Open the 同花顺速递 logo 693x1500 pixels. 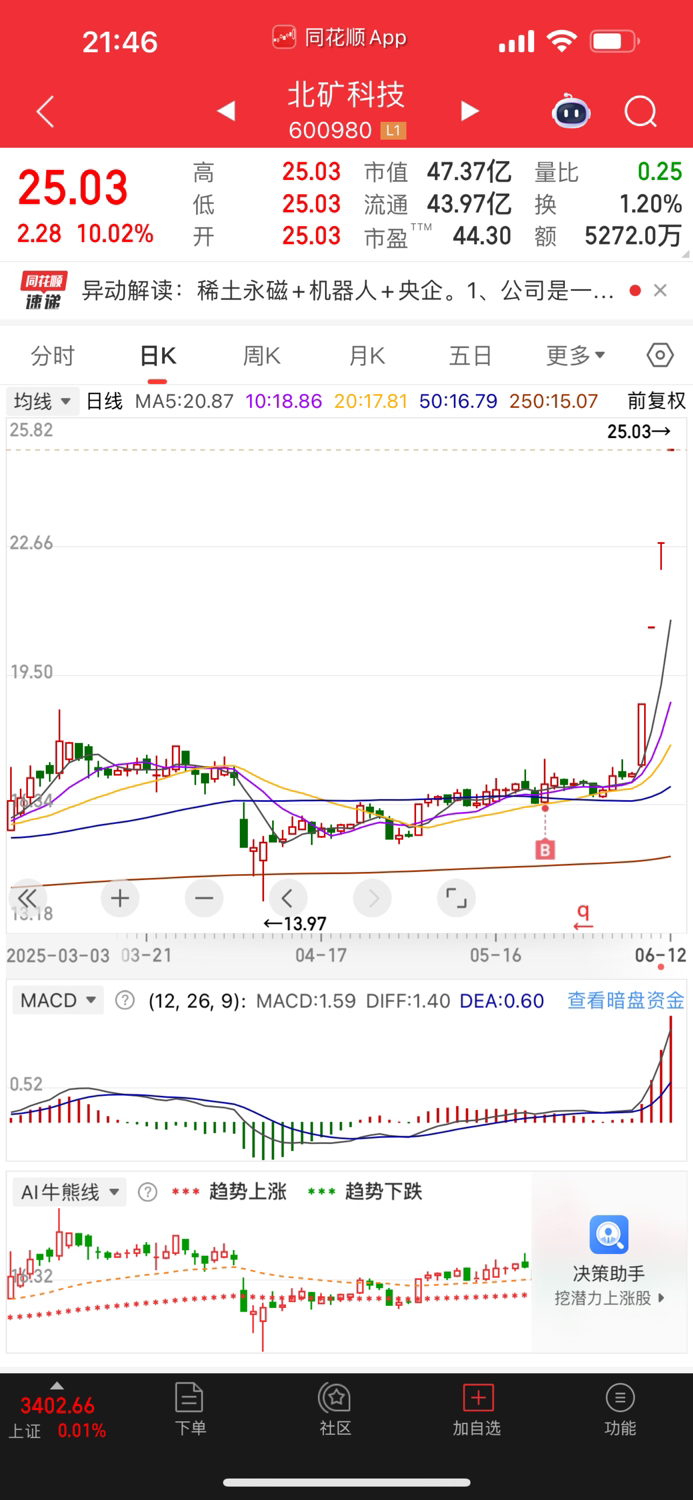[x=43, y=291]
